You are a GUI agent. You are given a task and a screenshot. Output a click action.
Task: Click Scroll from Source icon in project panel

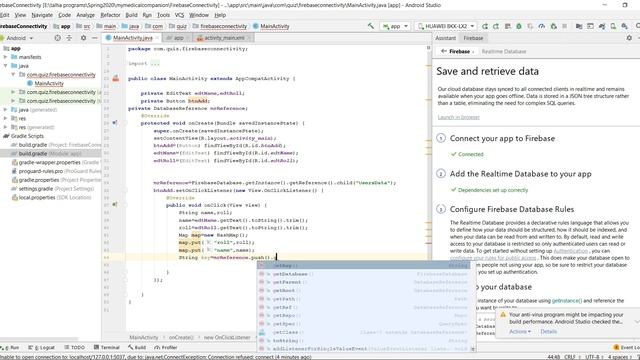(x=58, y=38)
